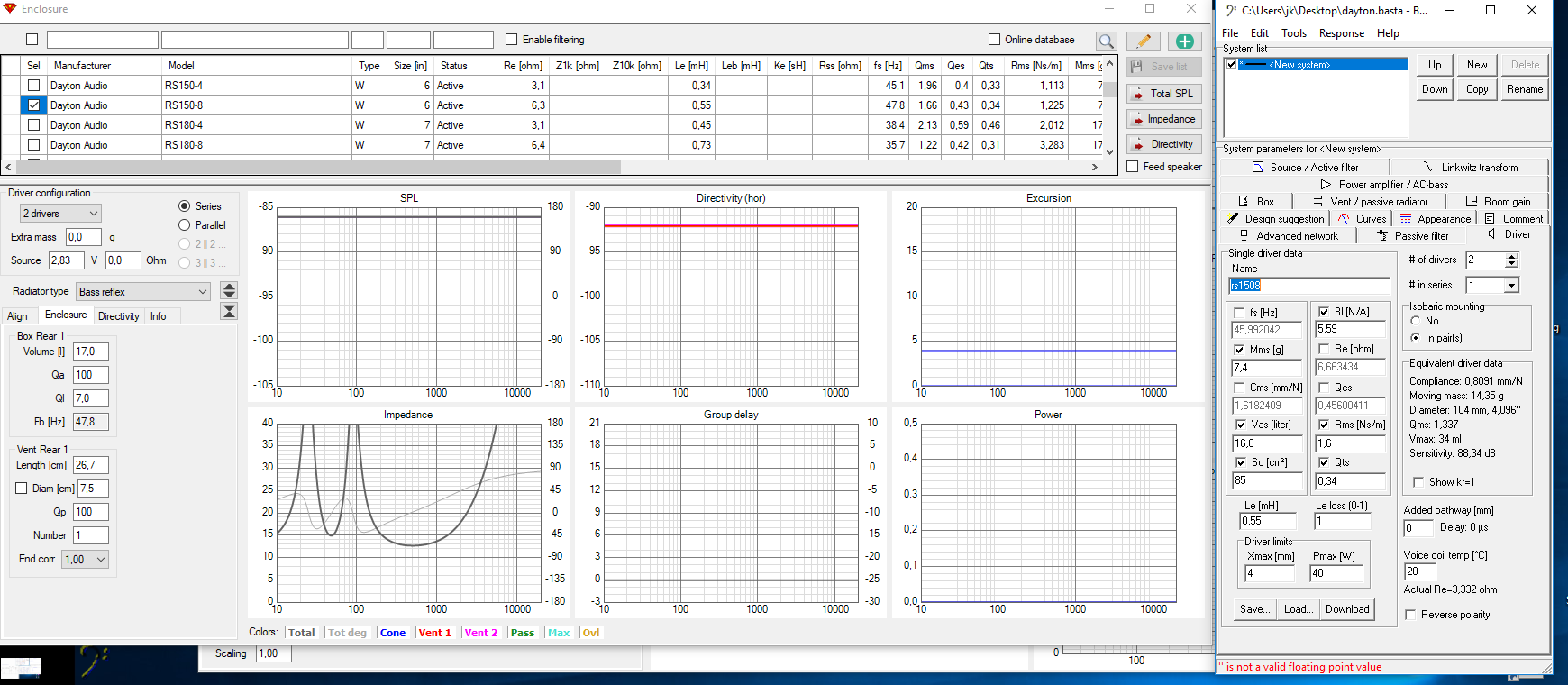Open the Appearance tab

pos(1435,219)
